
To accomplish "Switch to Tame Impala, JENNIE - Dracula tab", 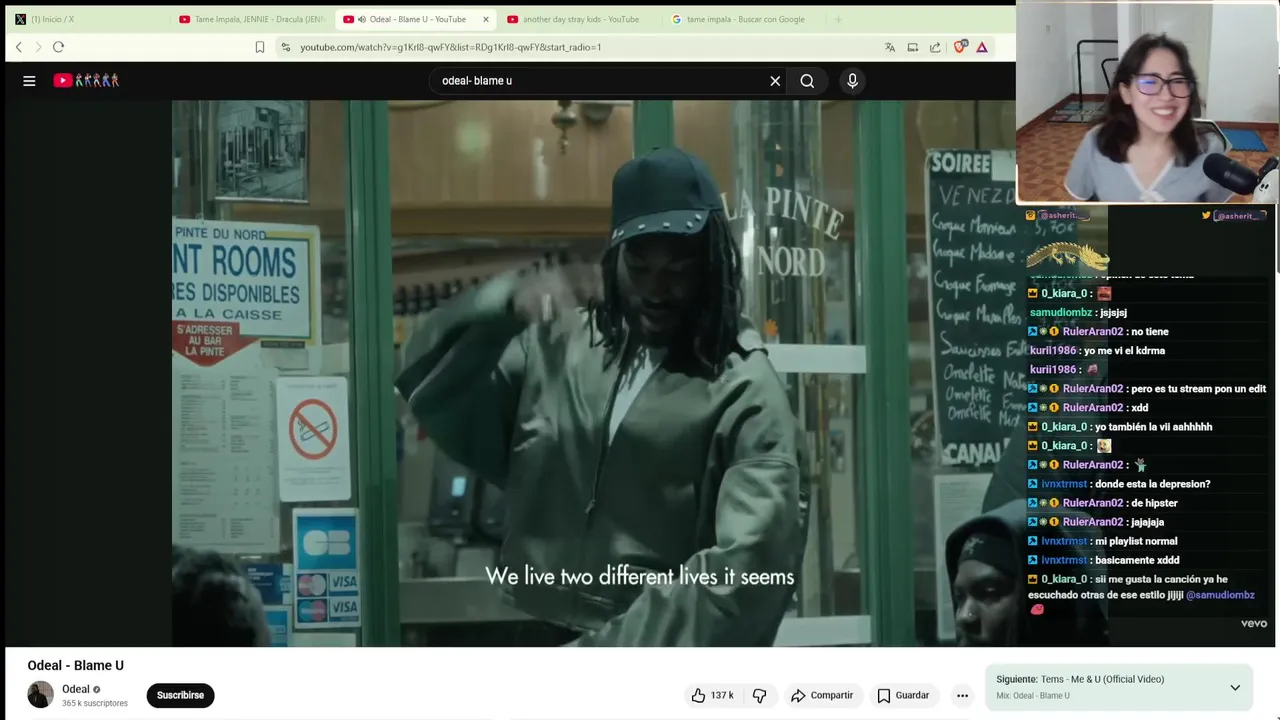I will point(250,19).
